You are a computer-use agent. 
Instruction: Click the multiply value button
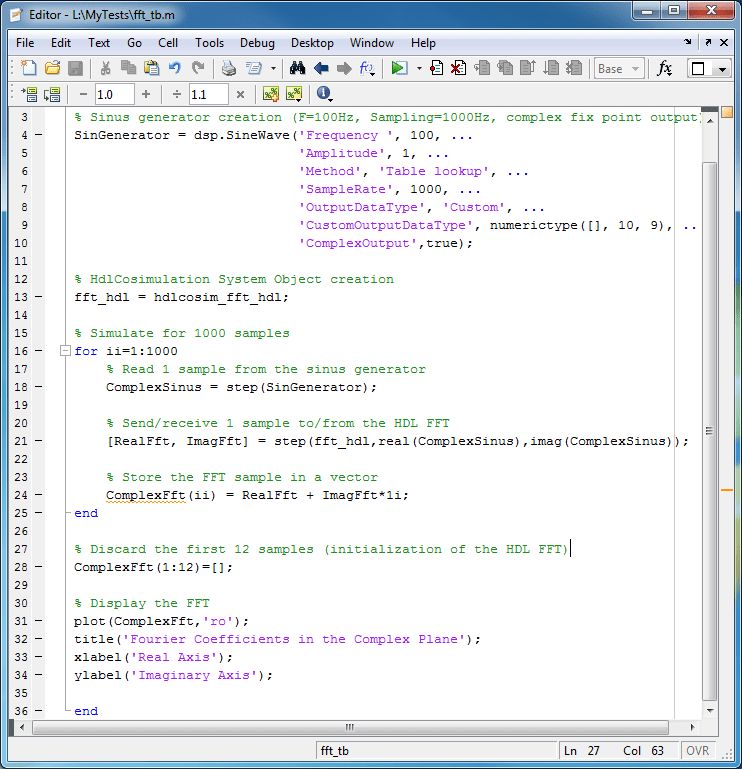coord(240,94)
